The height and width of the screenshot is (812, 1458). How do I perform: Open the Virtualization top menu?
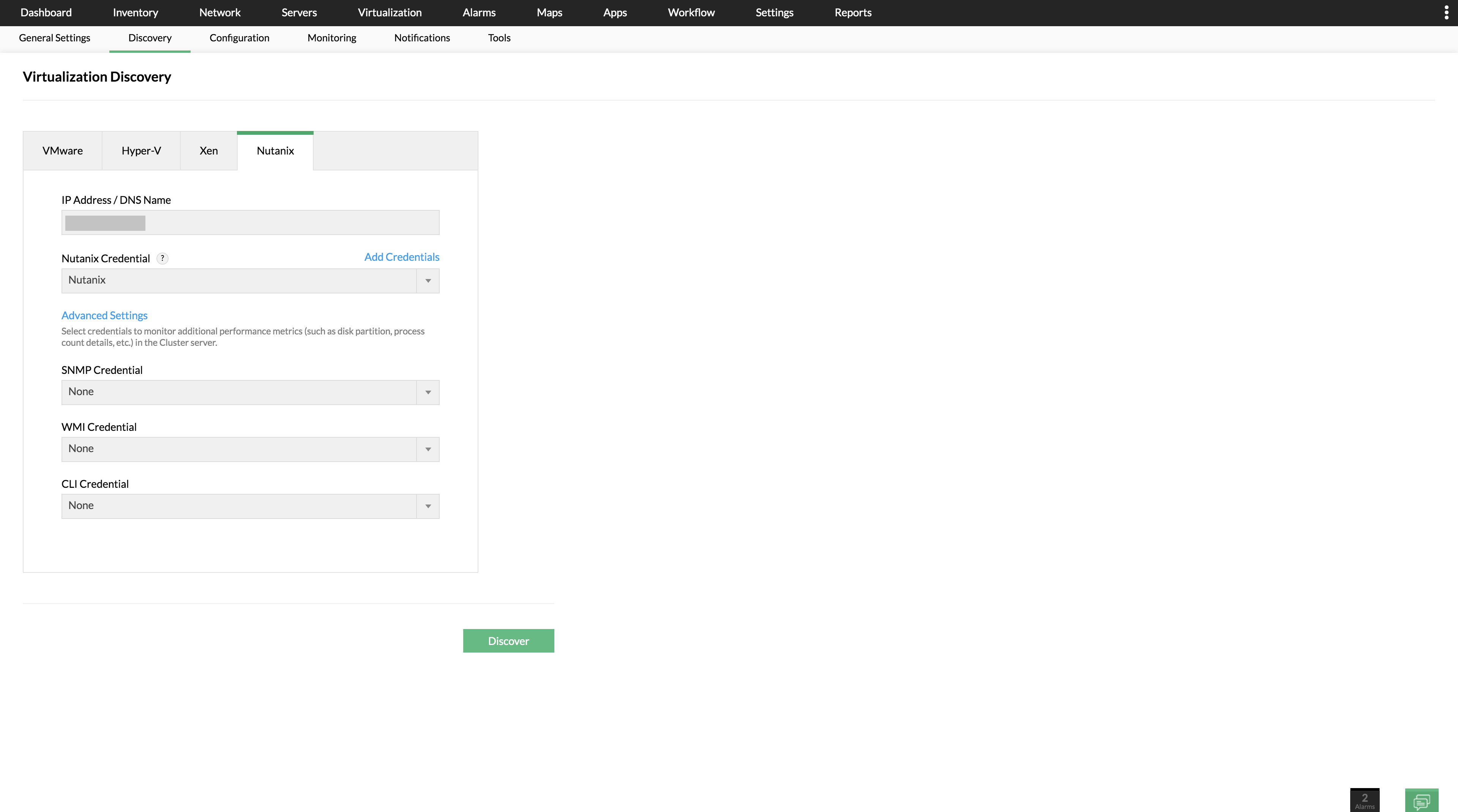[x=390, y=13]
